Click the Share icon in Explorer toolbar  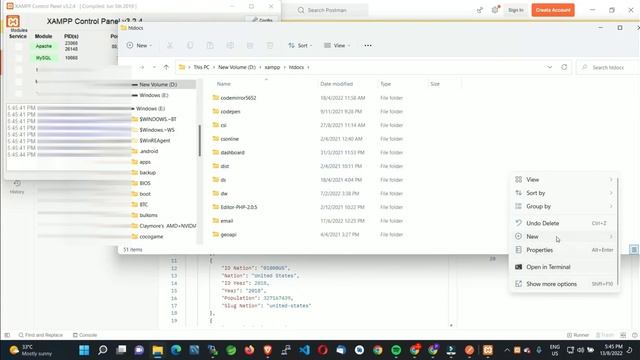[x=250, y=46]
